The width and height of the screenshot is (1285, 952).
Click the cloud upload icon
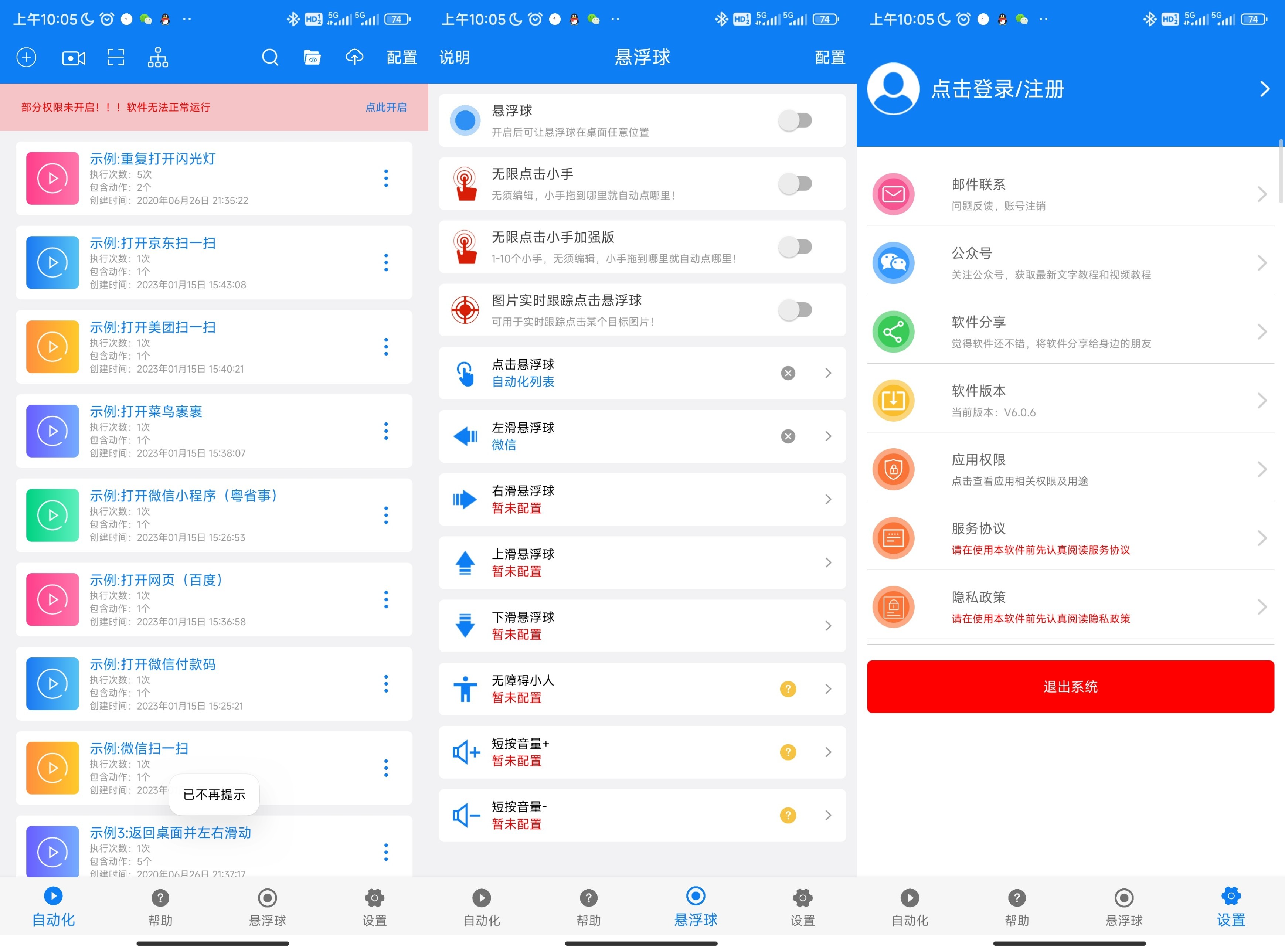click(354, 57)
